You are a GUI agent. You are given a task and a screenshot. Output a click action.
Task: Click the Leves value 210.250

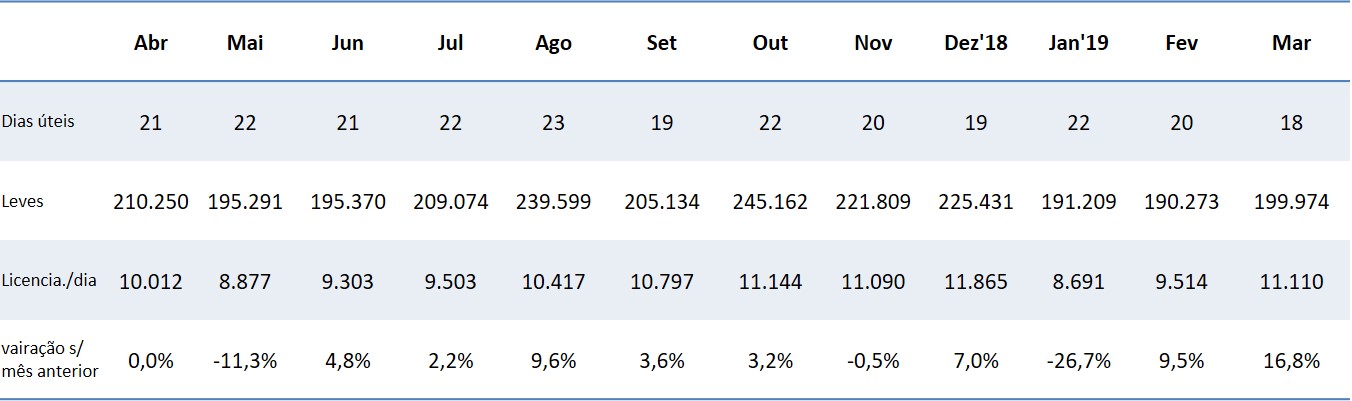click(150, 202)
